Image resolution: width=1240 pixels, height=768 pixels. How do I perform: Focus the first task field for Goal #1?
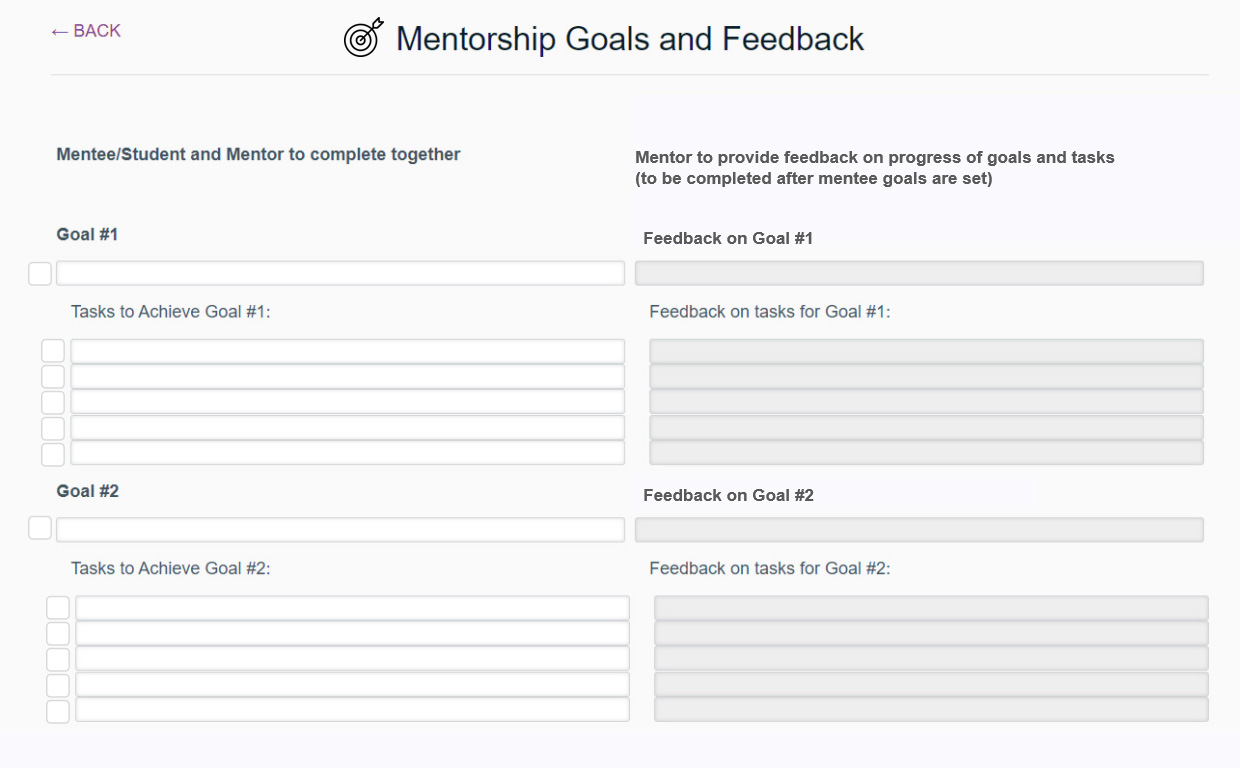[347, 351]
